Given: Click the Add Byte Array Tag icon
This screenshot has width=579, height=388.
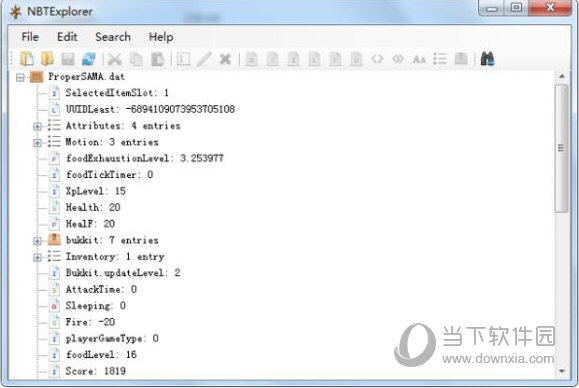Looking at the screenshot, I should [x=377, y=59].
